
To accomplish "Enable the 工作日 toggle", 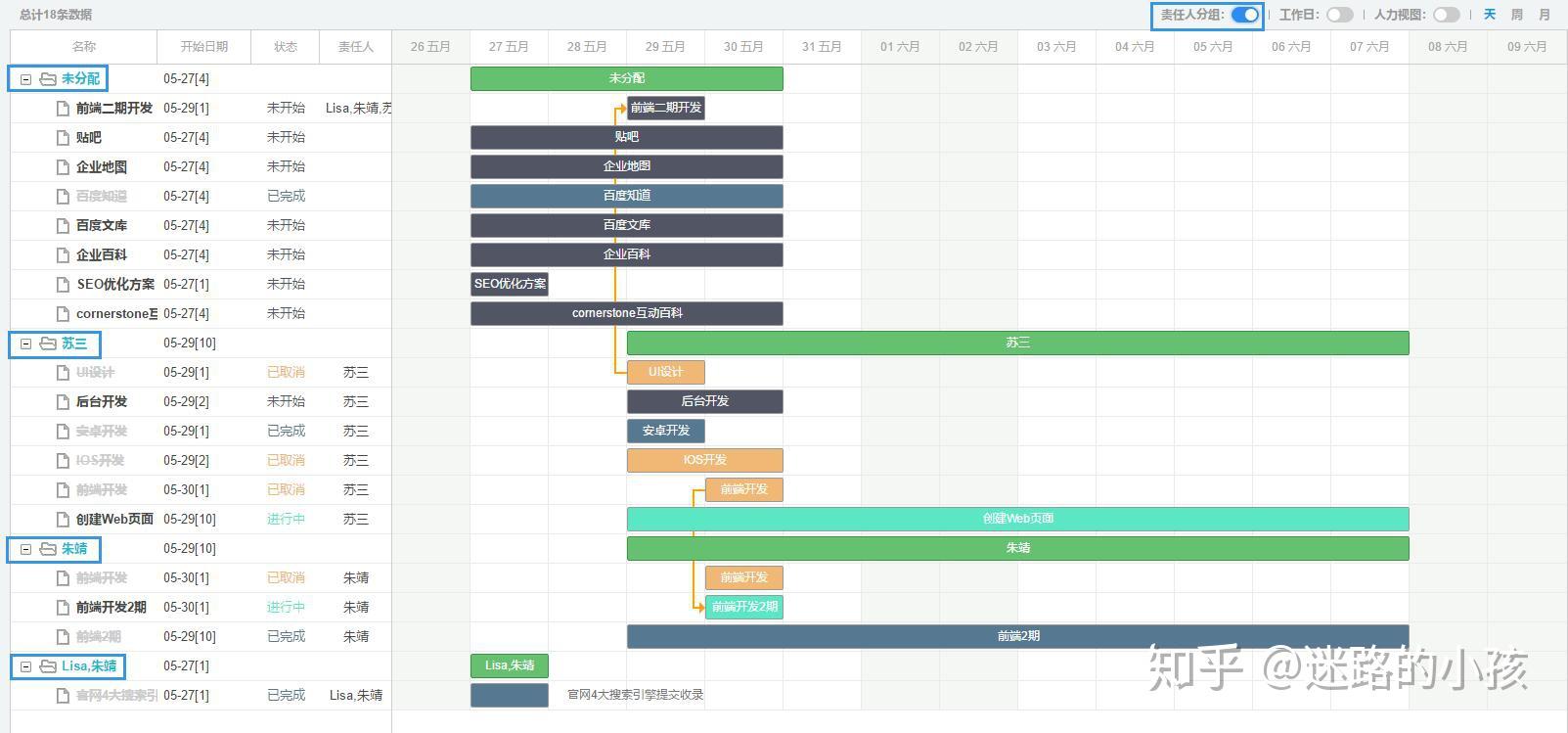I will point(1339,15).
